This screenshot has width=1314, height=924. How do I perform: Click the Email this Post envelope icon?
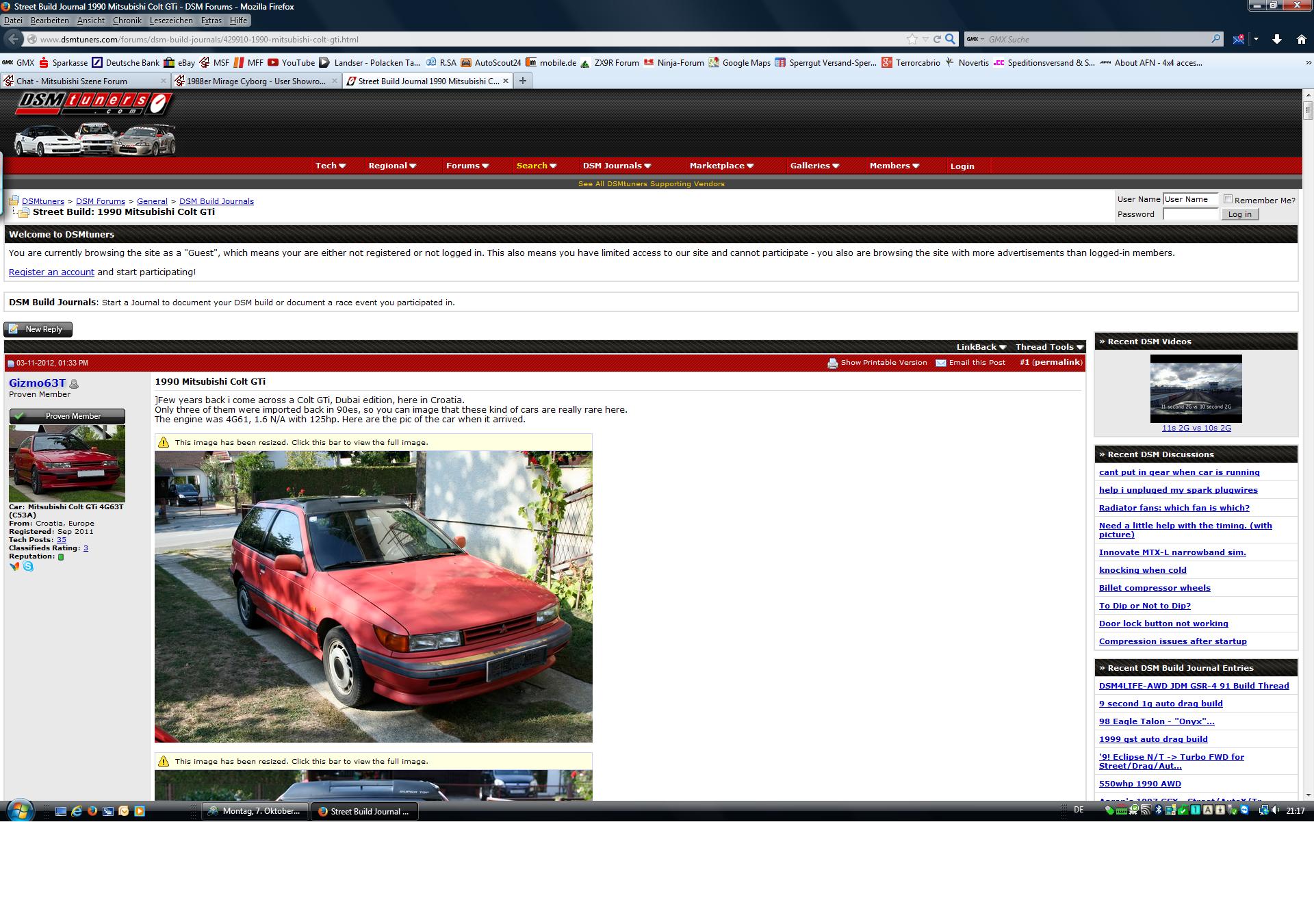coord(941,363)
